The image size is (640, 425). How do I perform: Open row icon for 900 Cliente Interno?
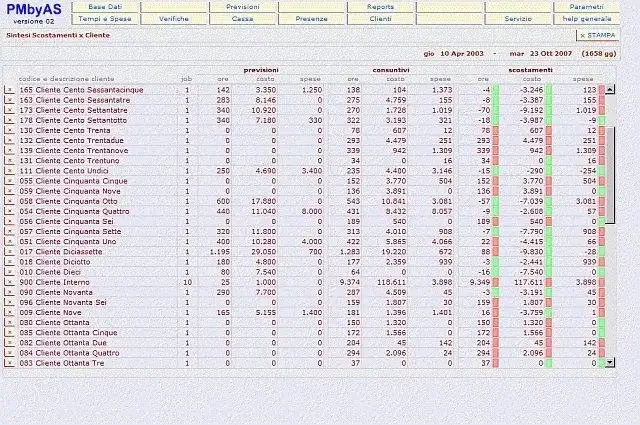[x=9, y=282]
